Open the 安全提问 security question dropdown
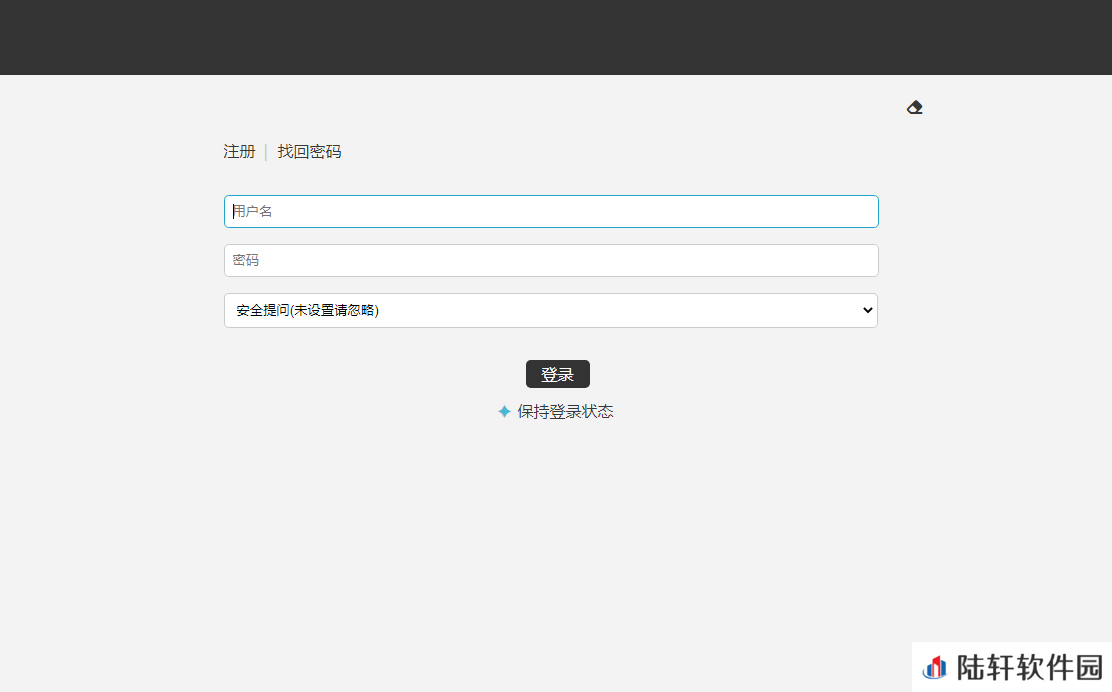This screenshot has width=1112, height=692. pos(551,310)
